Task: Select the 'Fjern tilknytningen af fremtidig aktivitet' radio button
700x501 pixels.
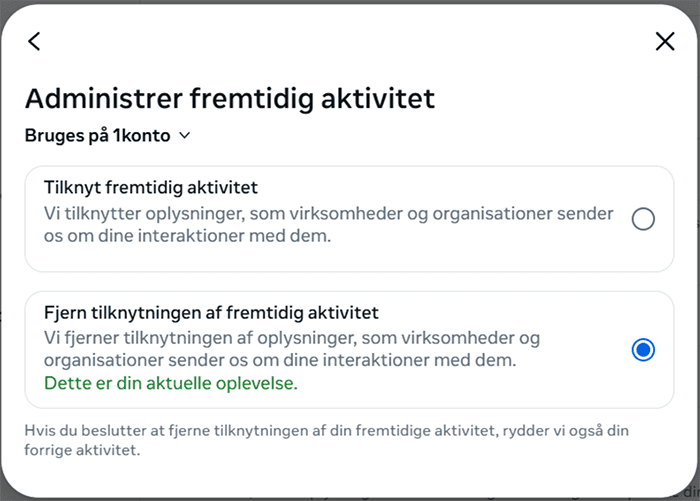Action: pos(643,349)
